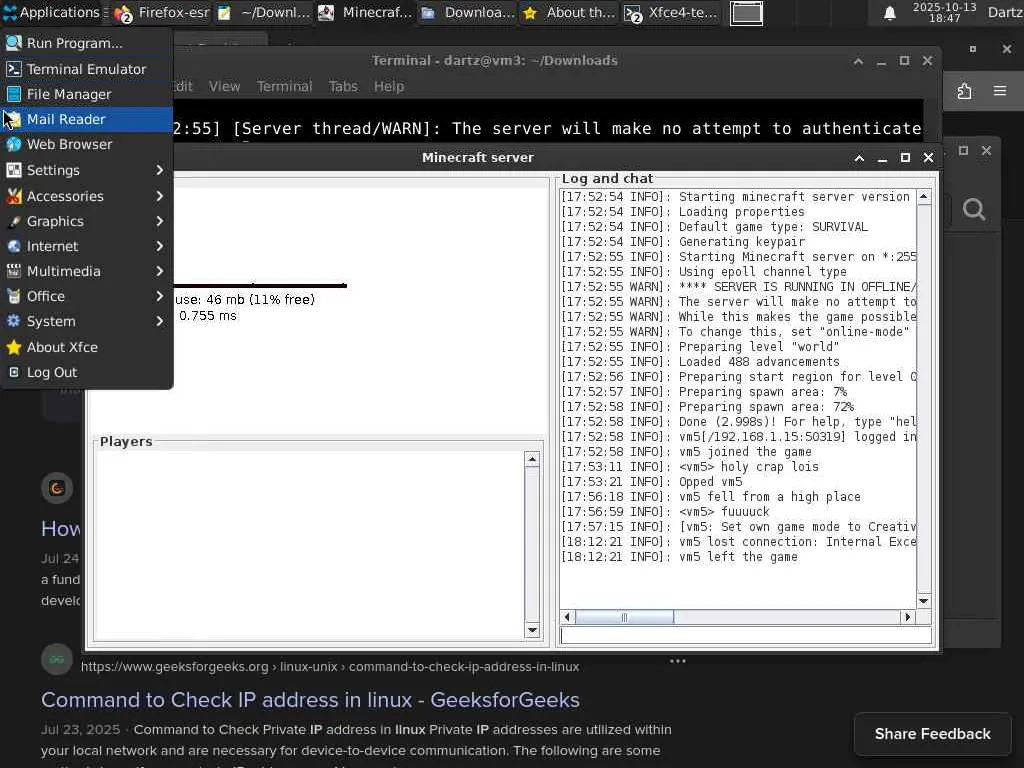Launch Web Browser from Applications menu

(69, 144)
